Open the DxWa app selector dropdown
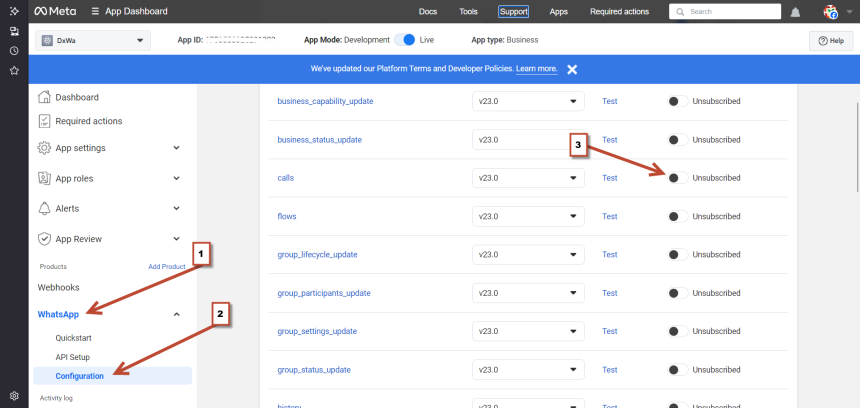The height and width of the screenshot is (408, 860). point(93,40)
